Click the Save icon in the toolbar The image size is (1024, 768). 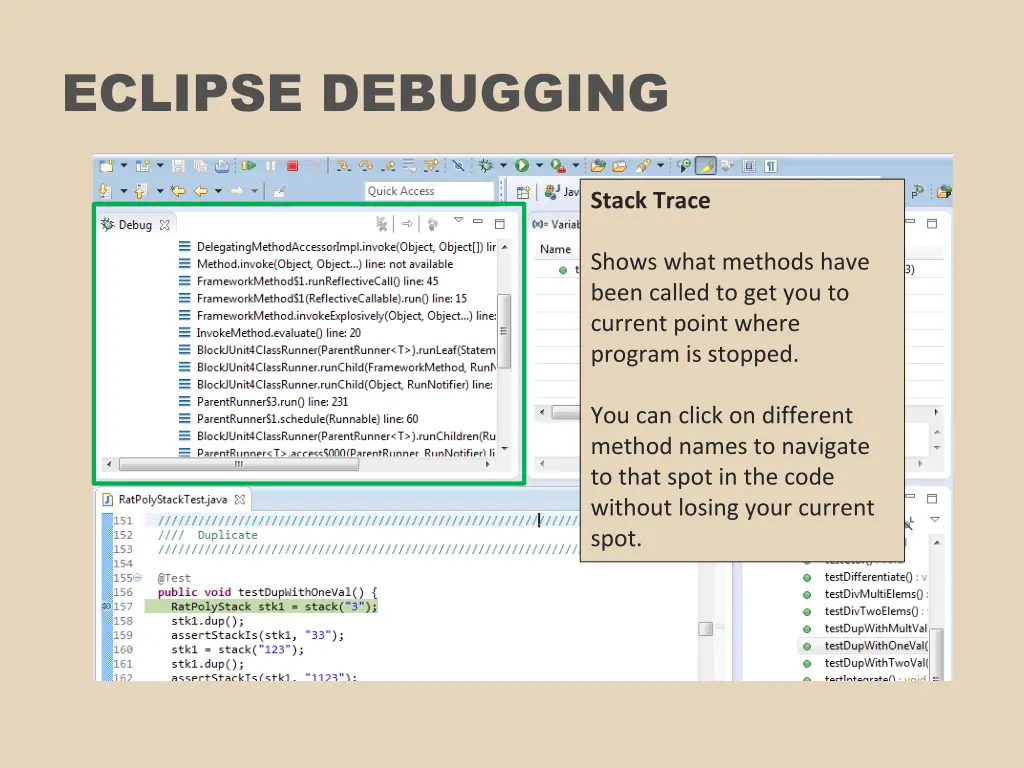click(x=178, y=166)
